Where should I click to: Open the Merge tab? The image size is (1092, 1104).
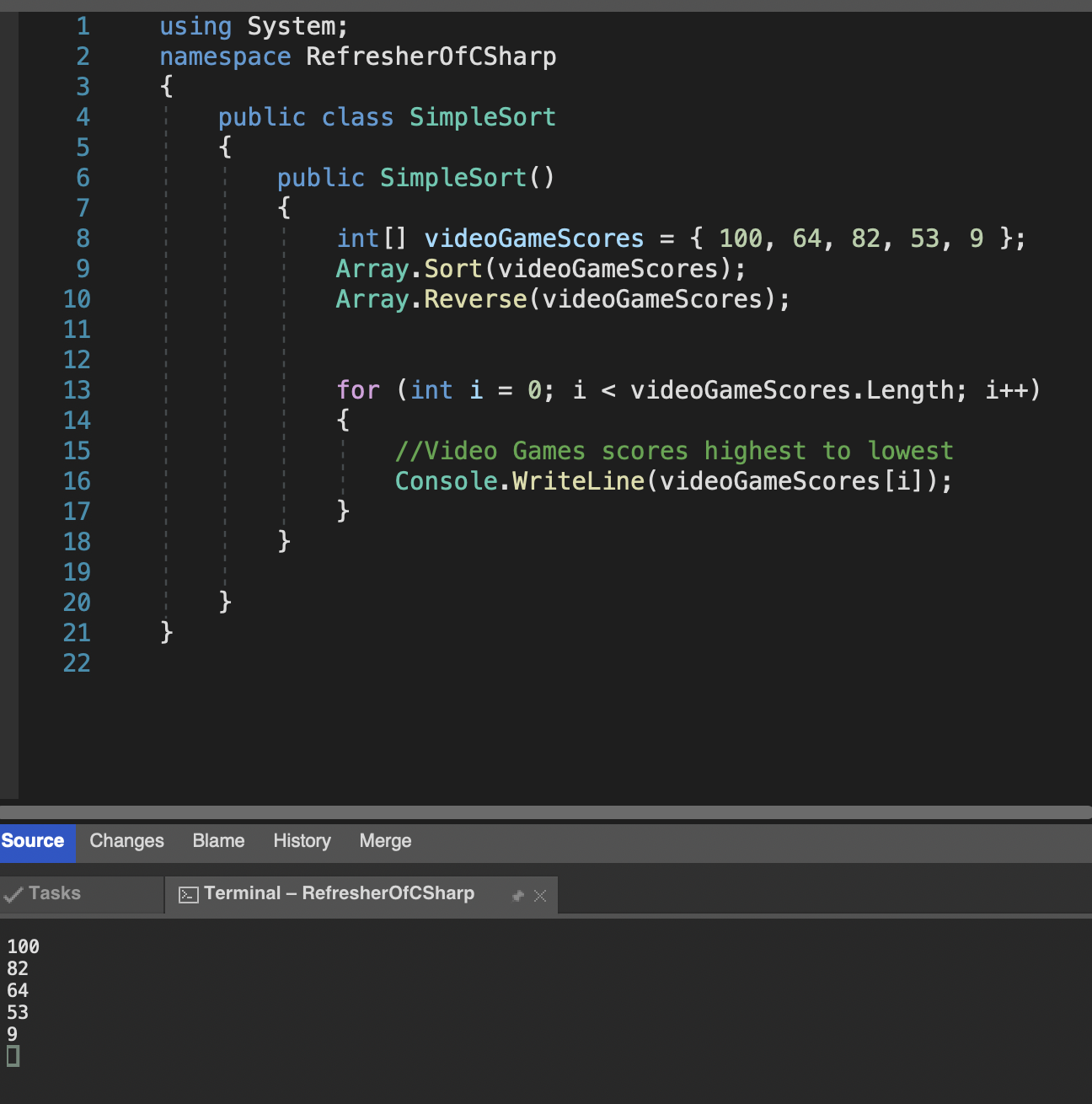(x=385, y=840)
